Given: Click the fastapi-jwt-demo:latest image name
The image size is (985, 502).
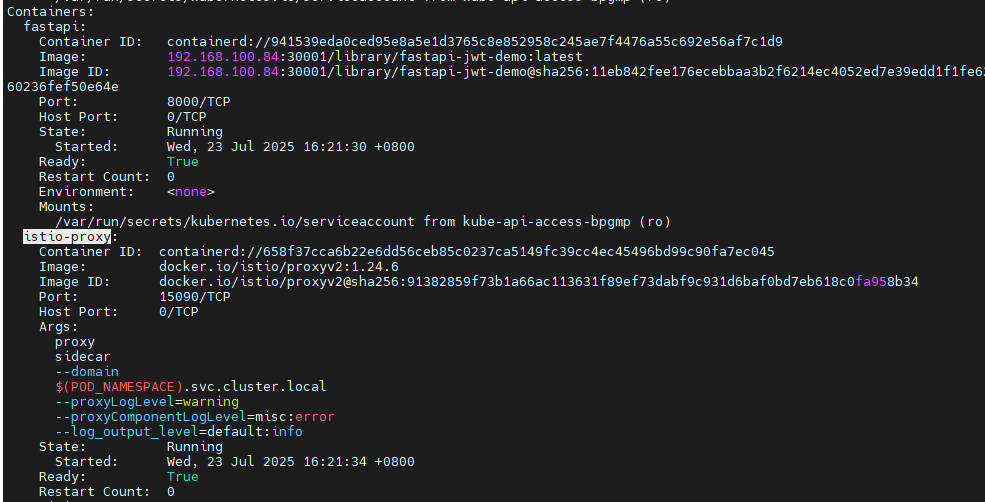Looking at the screenshot, I should tap(491, 57).
